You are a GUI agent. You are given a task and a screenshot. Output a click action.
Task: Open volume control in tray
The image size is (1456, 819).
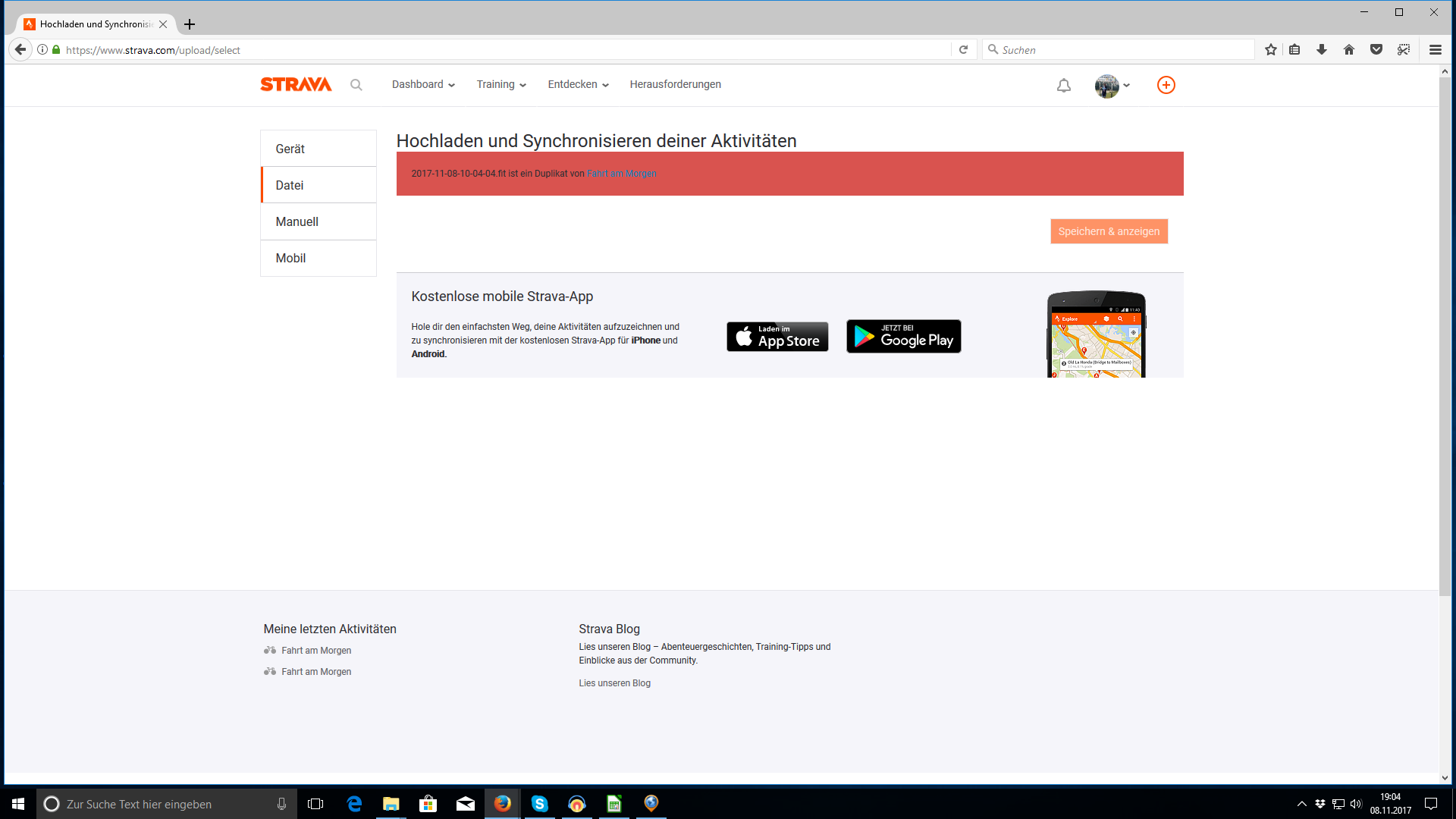click(1357, 804)
